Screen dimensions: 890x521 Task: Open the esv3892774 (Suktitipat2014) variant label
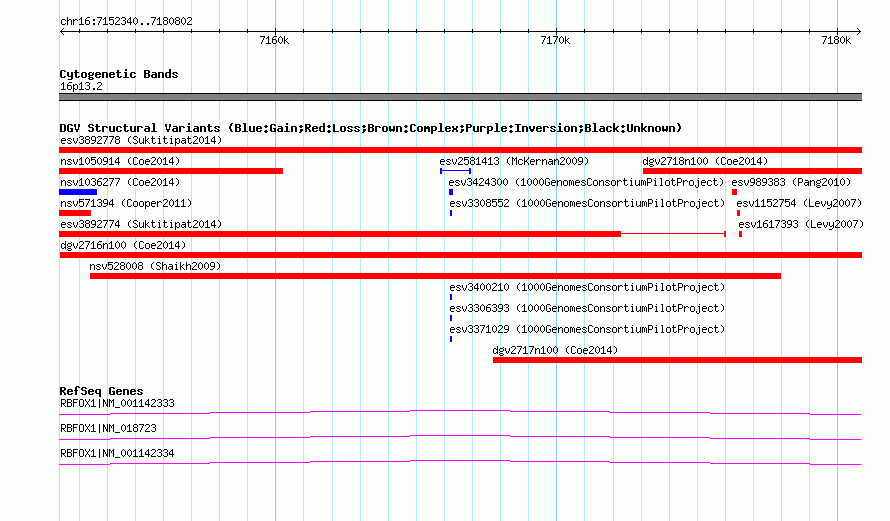(141, 224)
